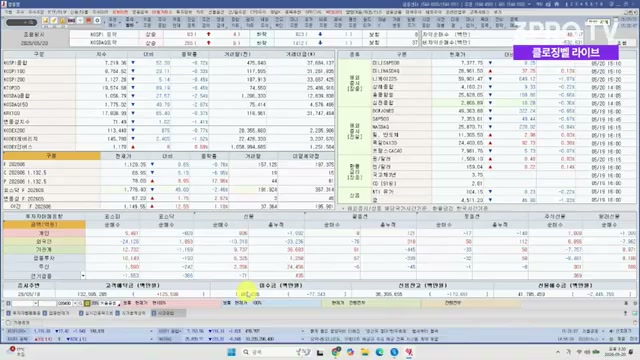Open File Explorer from taskbar
This screenshot has height=360, width=640.
364,352
